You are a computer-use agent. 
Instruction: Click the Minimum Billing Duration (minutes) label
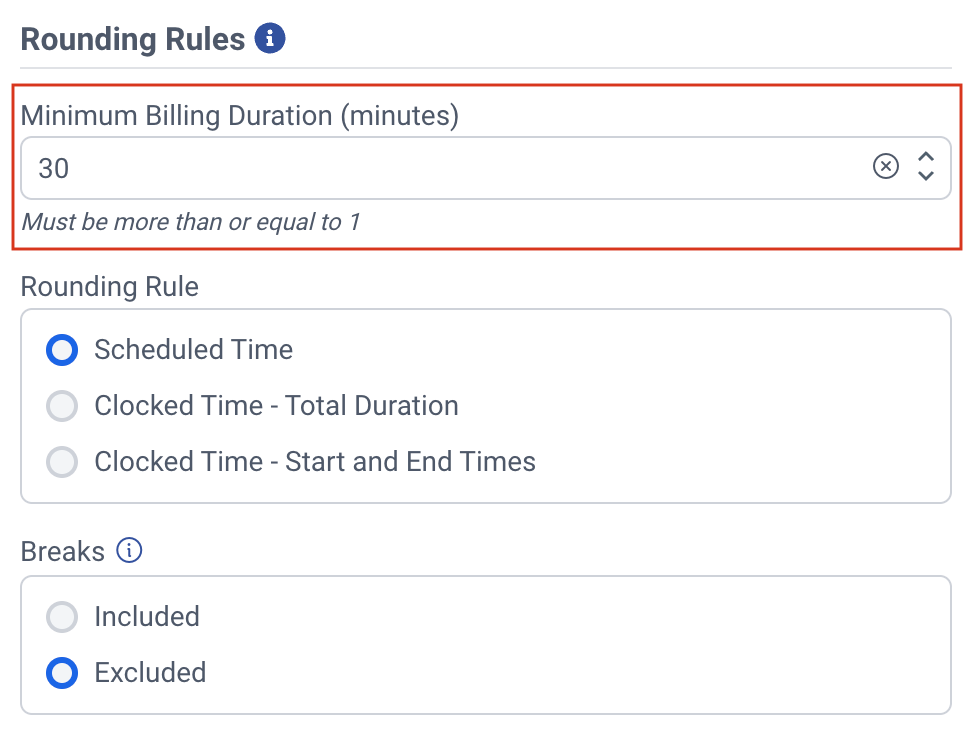pyautogui.click(x=240, y=116)
